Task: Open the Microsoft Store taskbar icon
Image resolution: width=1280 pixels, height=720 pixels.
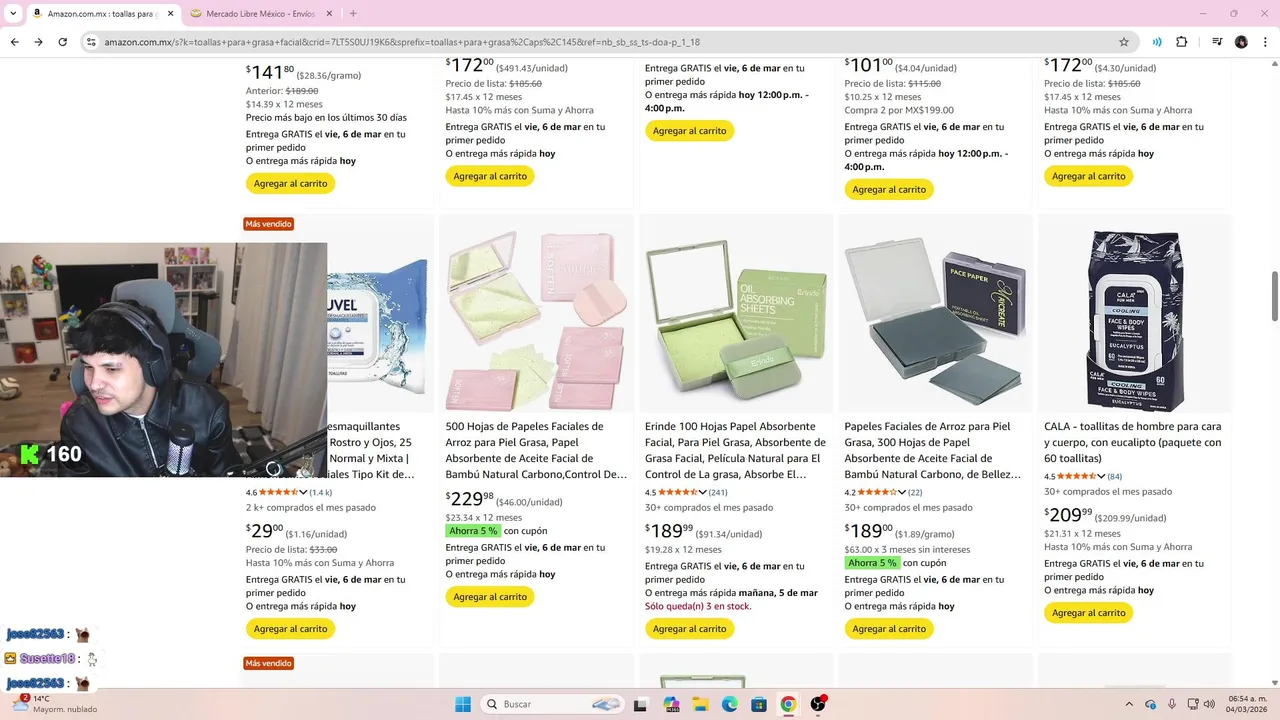Action: [759, 704]
